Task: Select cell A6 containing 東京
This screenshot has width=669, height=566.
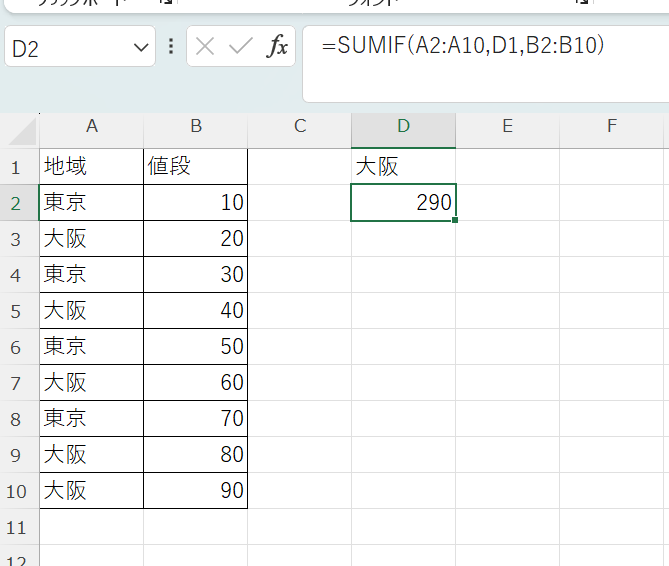Action: 92,346
